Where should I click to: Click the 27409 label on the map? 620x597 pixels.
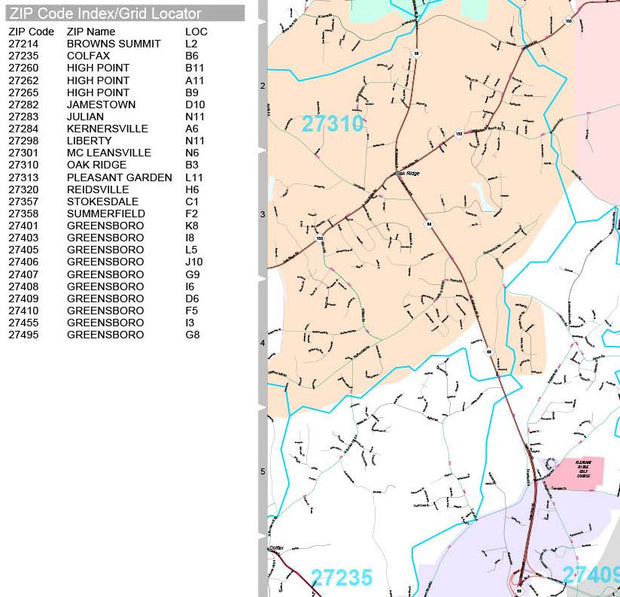pos(591,574)
